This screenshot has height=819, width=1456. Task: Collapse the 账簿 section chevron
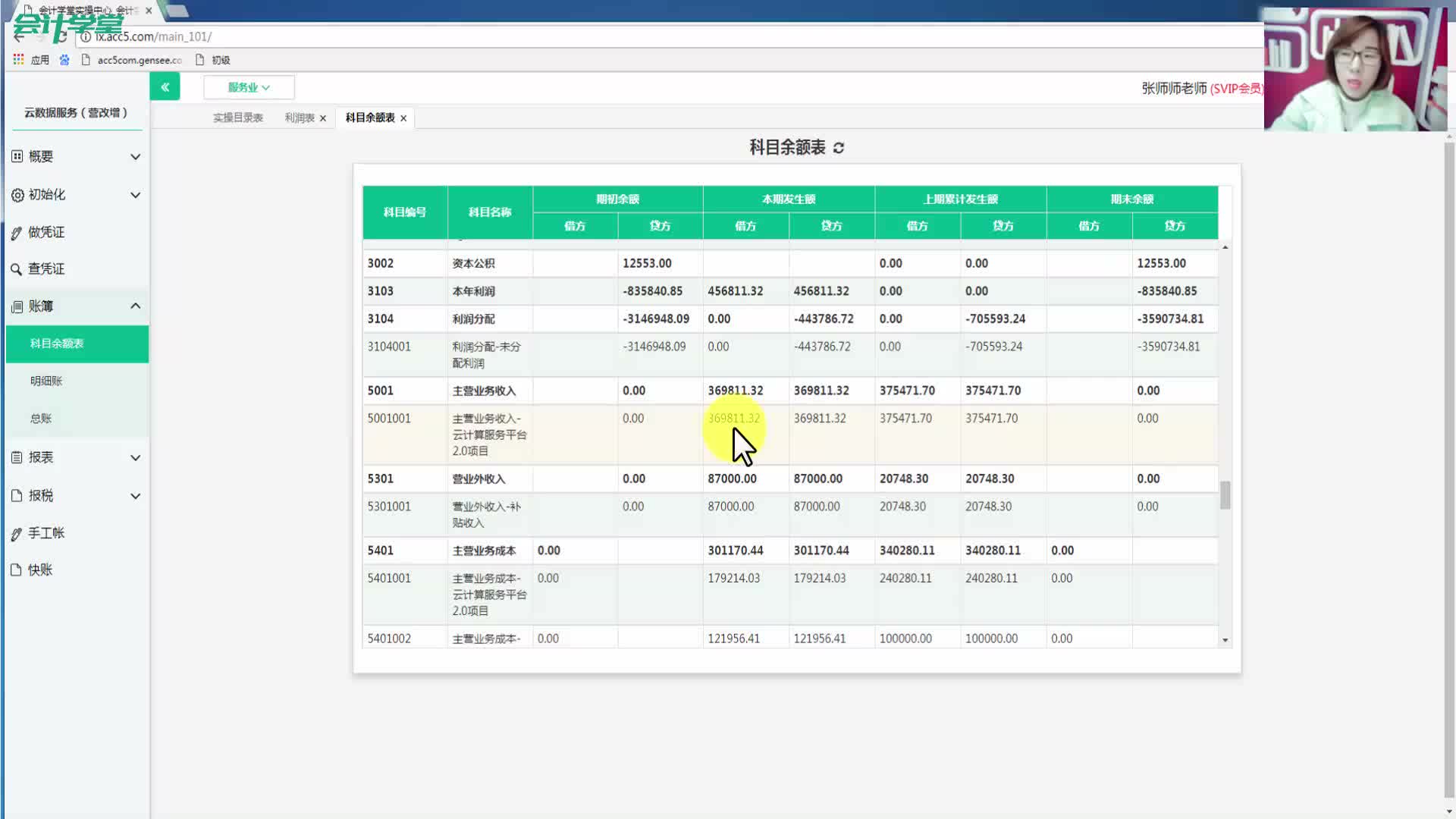click(135, 306)
